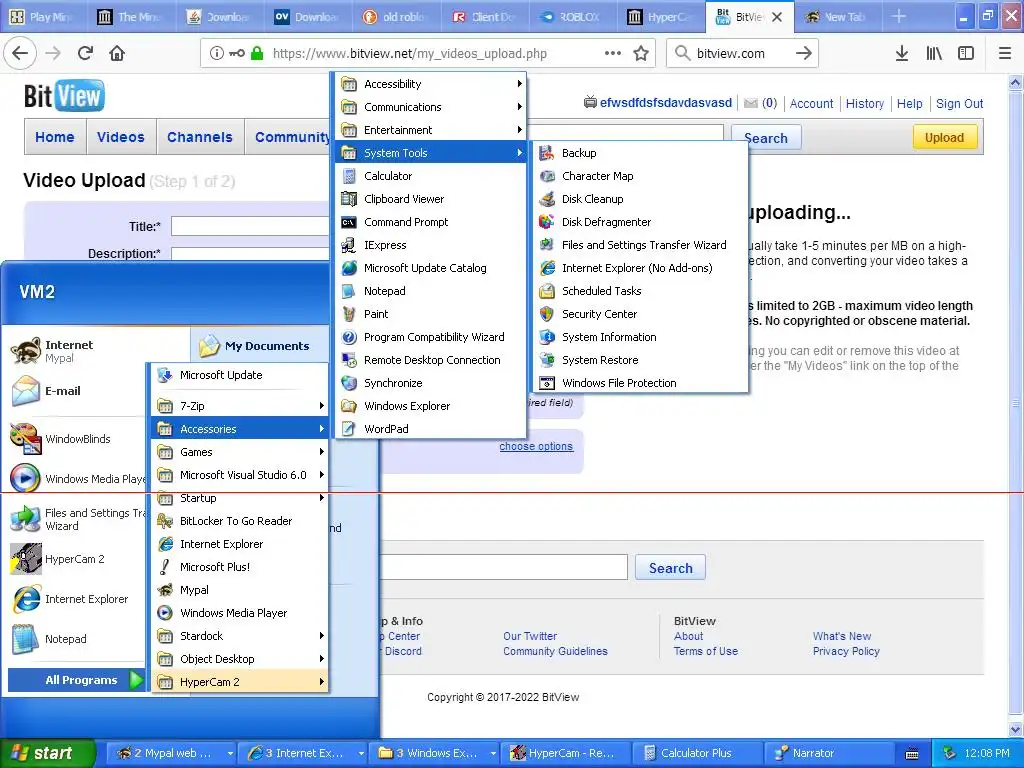The height and width of the screenshot is (768, 1024).
Task: Switch to Calculator Plus in taskbar
Action: click(x=697, y=753)
